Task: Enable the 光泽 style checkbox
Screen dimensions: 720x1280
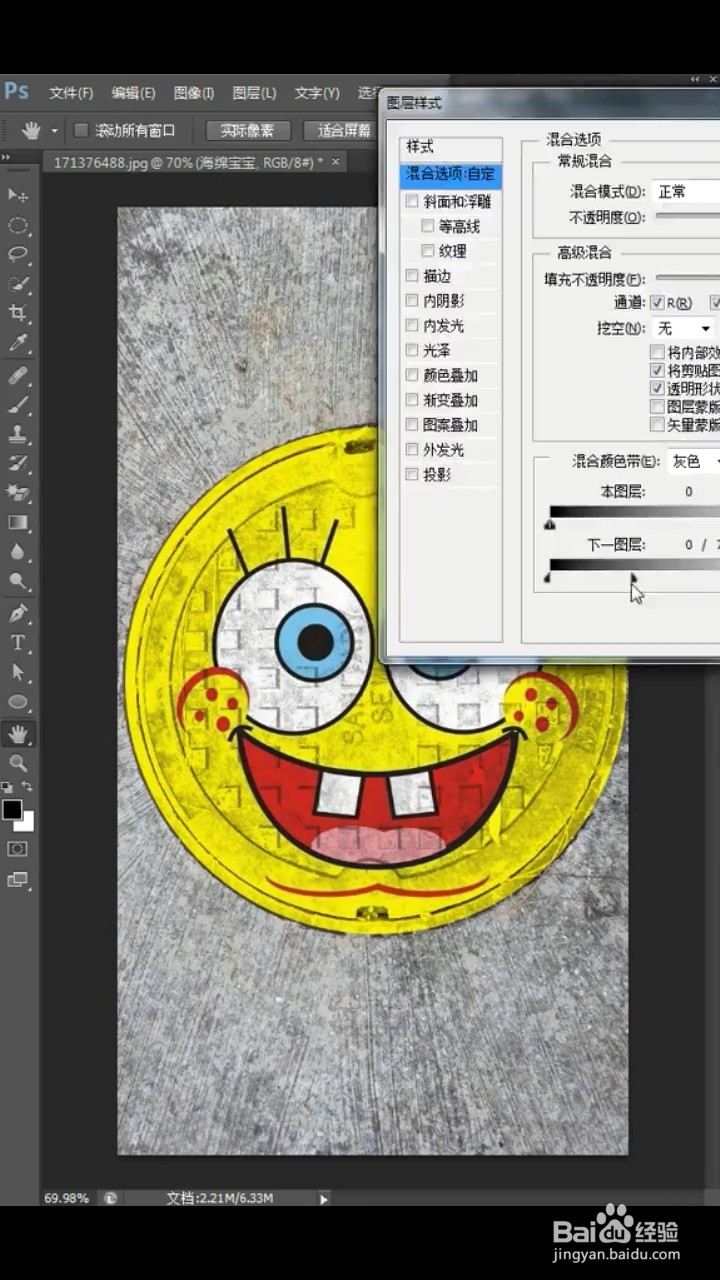Action: click(412, 350)
